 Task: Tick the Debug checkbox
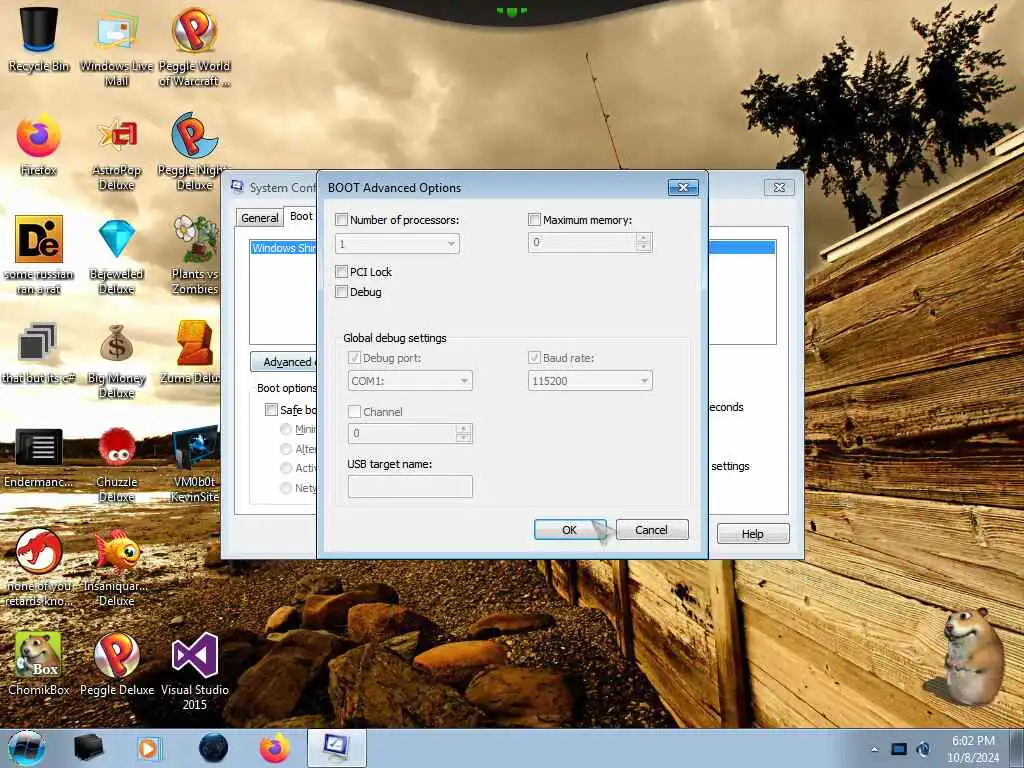click(x=341, y=292)
